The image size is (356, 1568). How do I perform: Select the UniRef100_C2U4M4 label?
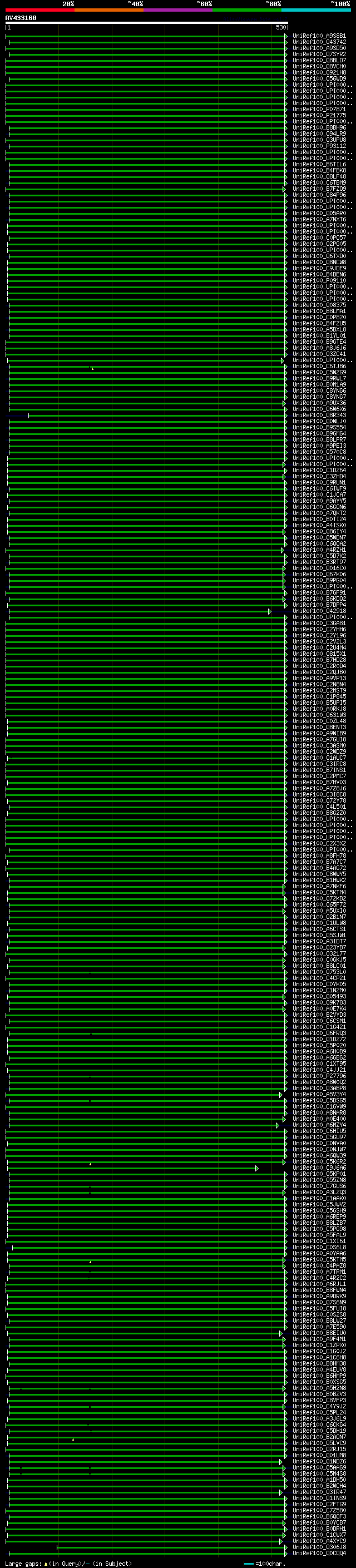pyautogui.click(x=319, y=647)
